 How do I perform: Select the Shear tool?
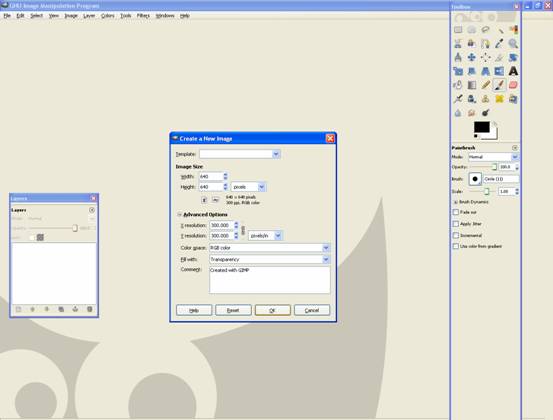[x=472, y=71]
